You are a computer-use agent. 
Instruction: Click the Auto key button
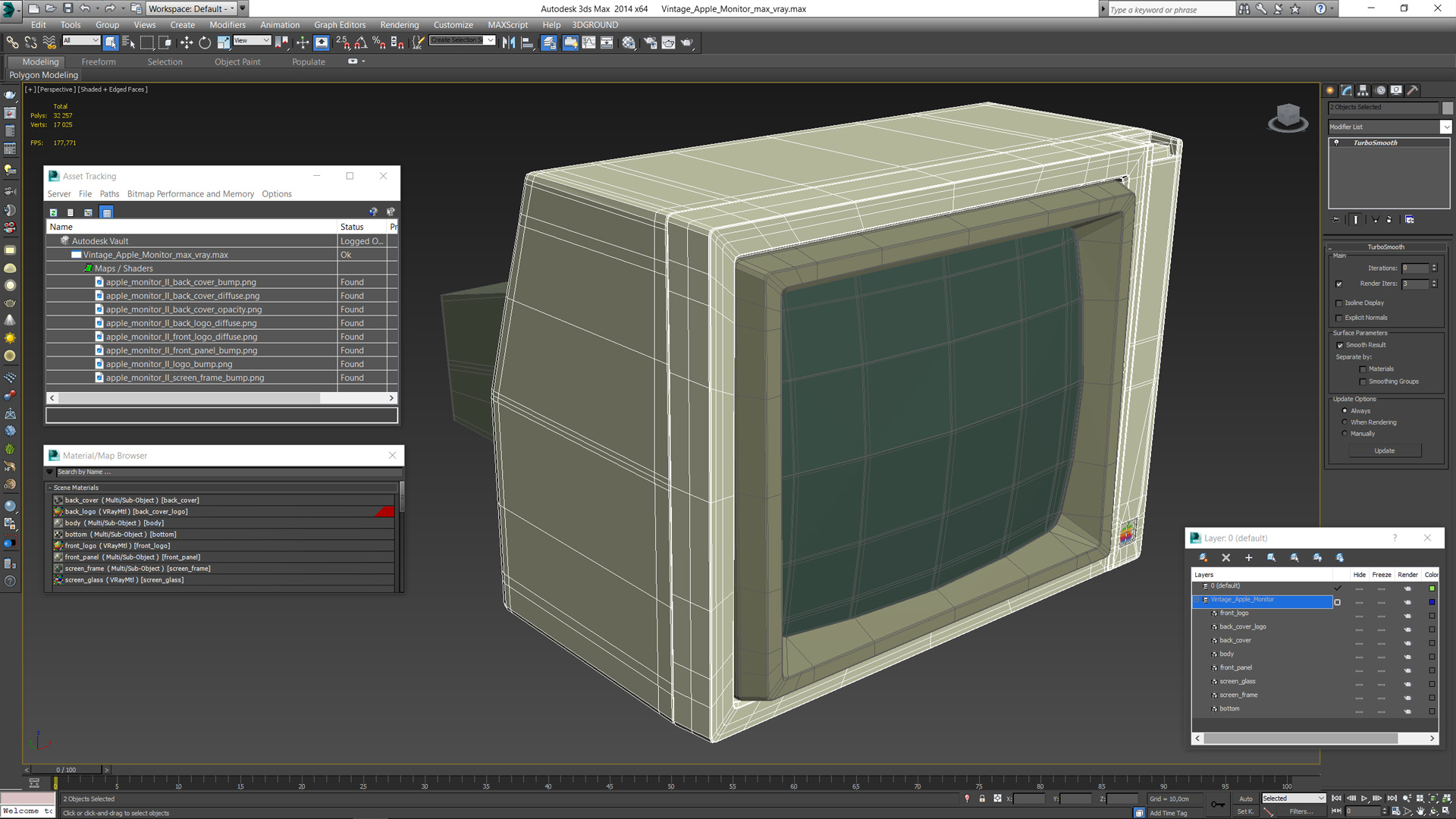click(1246, 799)
